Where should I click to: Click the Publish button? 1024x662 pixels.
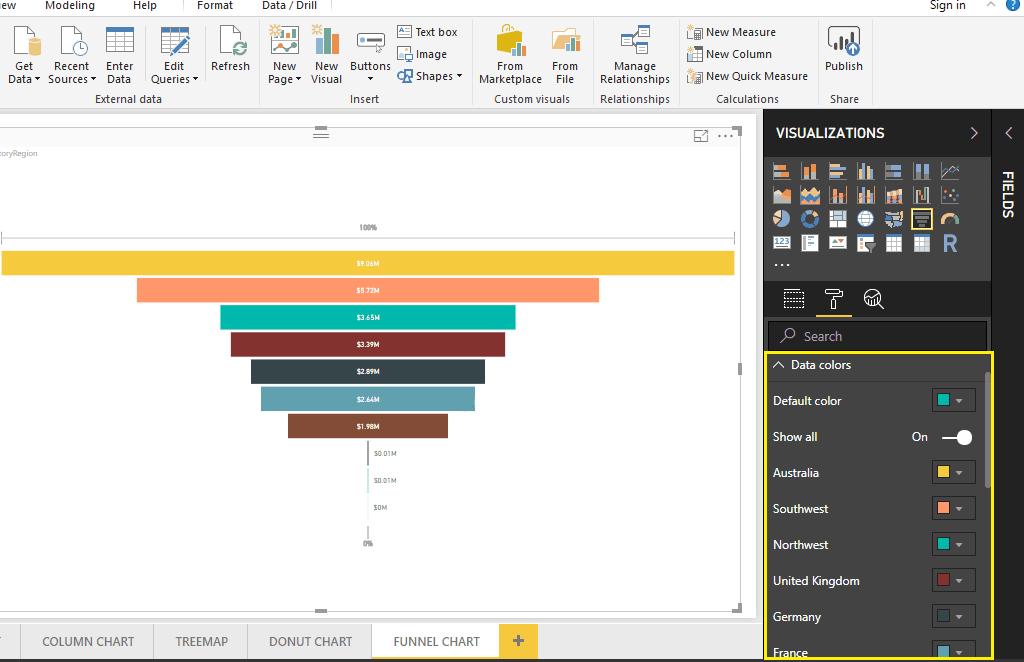844,50
